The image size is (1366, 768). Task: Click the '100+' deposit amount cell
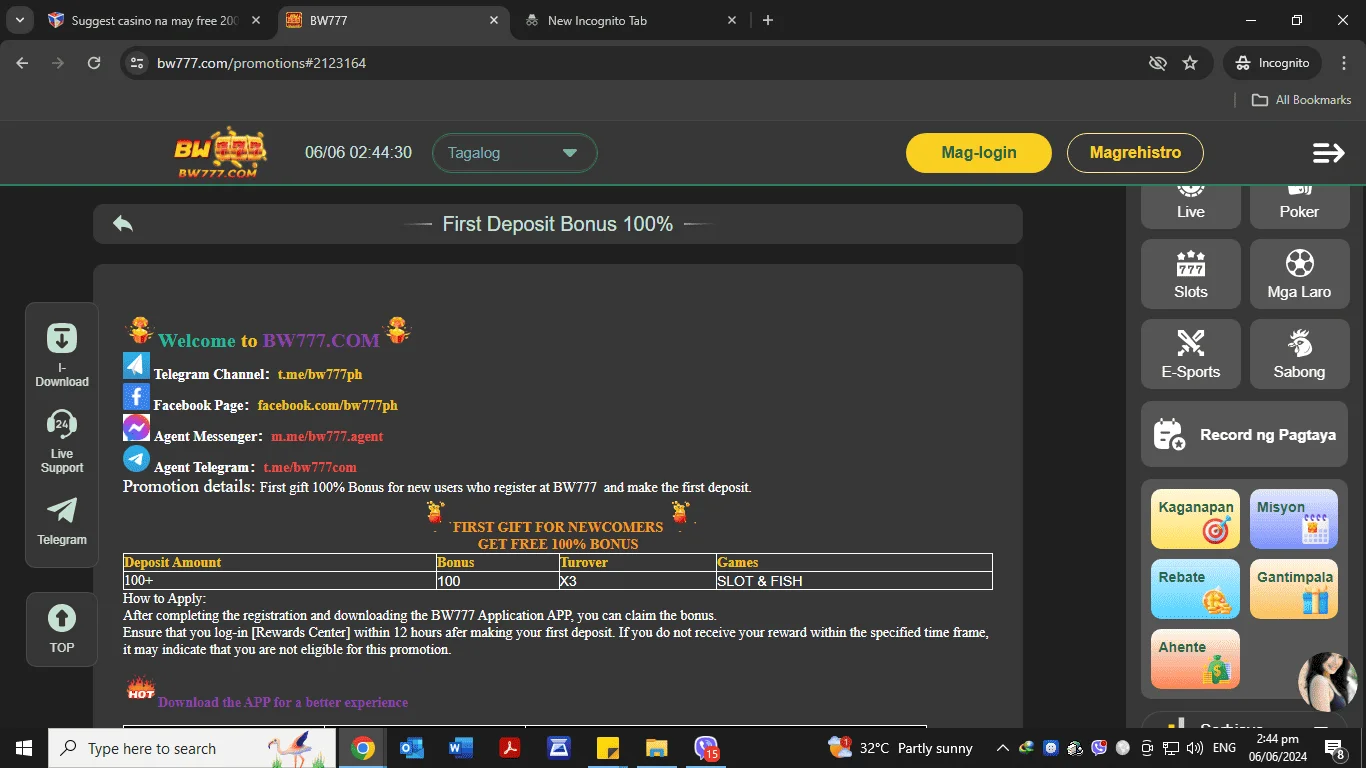coord(279,580)
